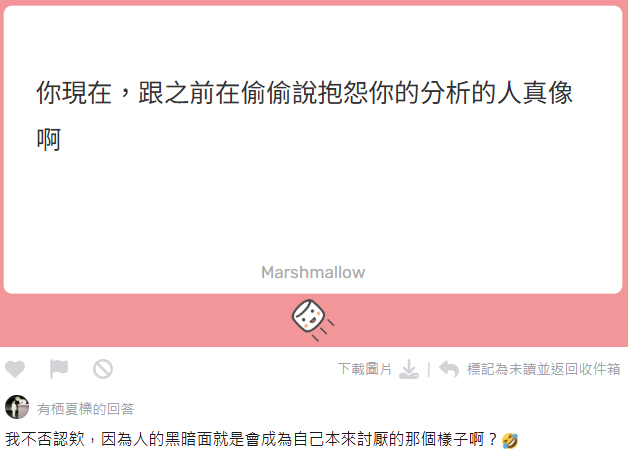This screenshot has height=466, width=628.
Task: Click the 有栖夏櫟的回答 label
Action: (x=85, y=409)
